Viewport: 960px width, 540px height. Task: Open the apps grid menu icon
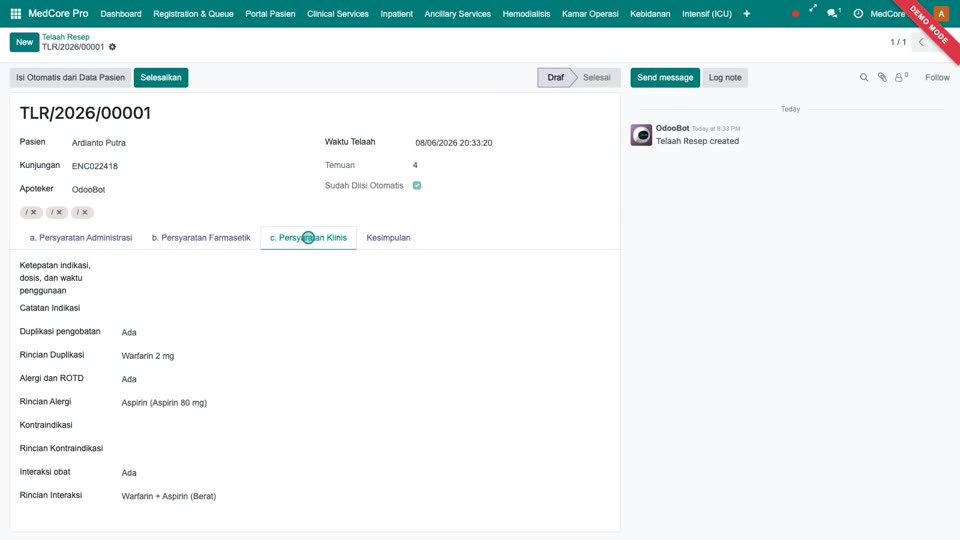(16, 13)
